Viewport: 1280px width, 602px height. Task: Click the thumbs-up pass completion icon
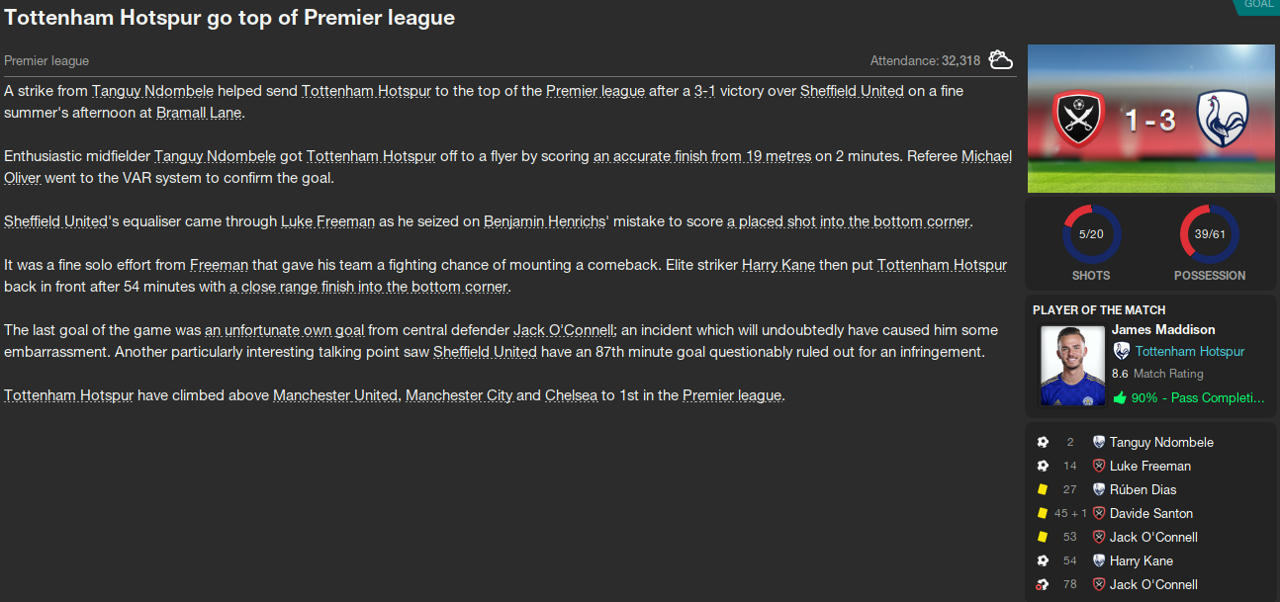click(1120, 398)
